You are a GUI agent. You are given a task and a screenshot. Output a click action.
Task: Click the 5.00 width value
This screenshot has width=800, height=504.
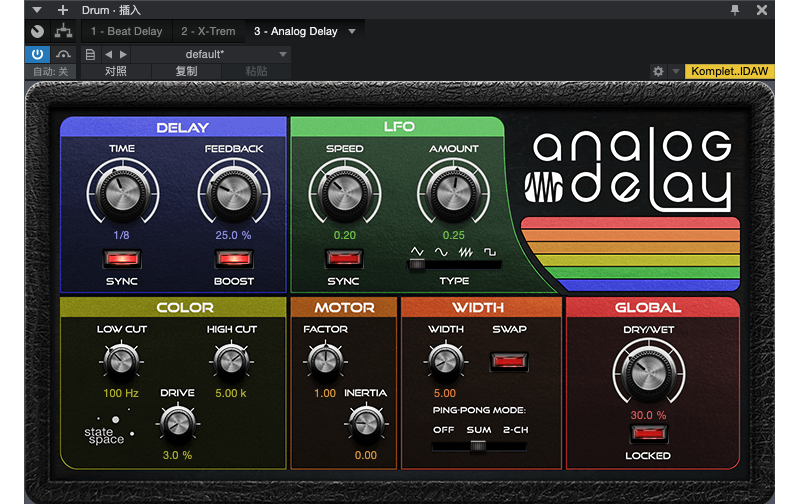445,393
